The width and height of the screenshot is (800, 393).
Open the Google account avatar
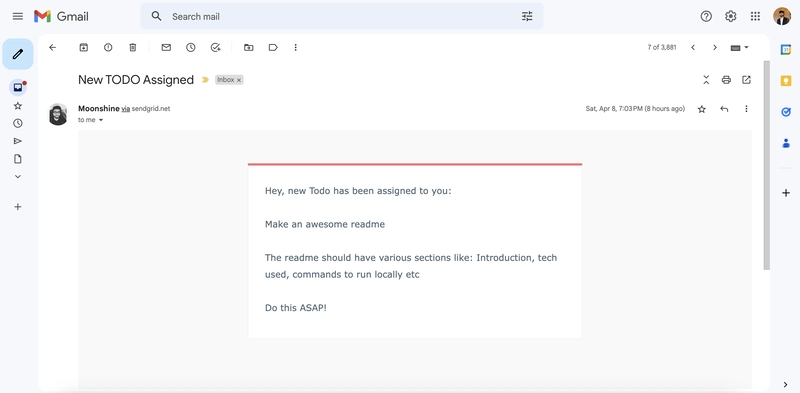pos(782,16)
